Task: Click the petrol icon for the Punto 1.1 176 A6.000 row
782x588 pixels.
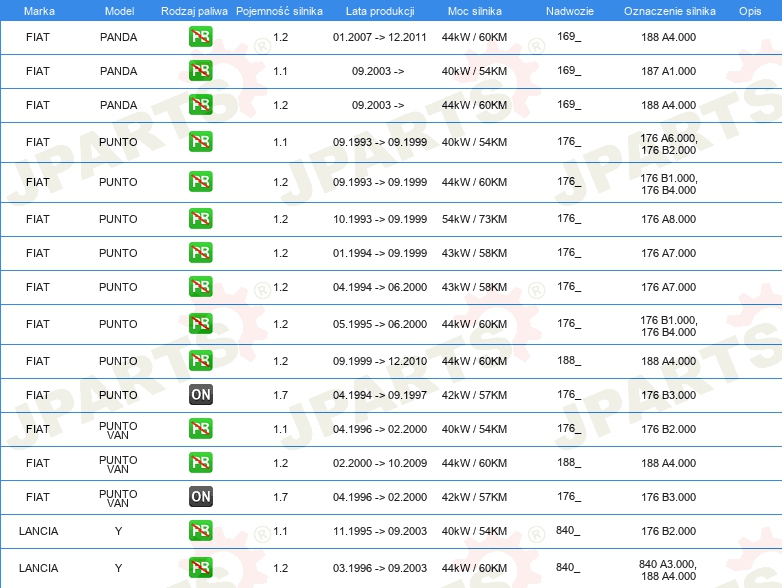Action: (200, 142)
